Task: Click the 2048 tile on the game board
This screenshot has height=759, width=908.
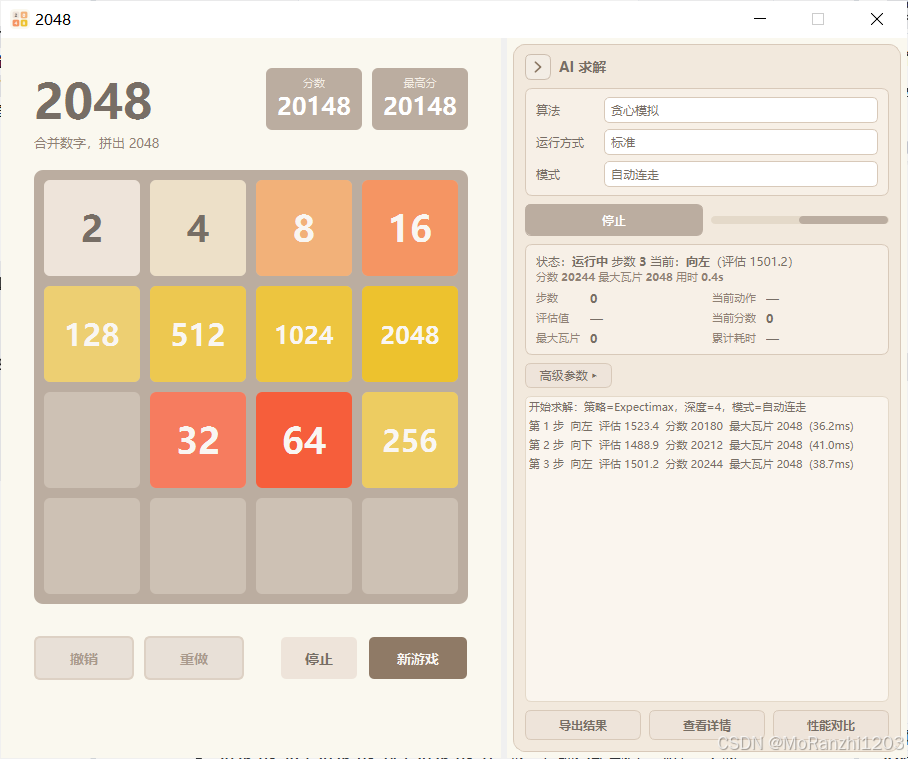Action: 410,334
